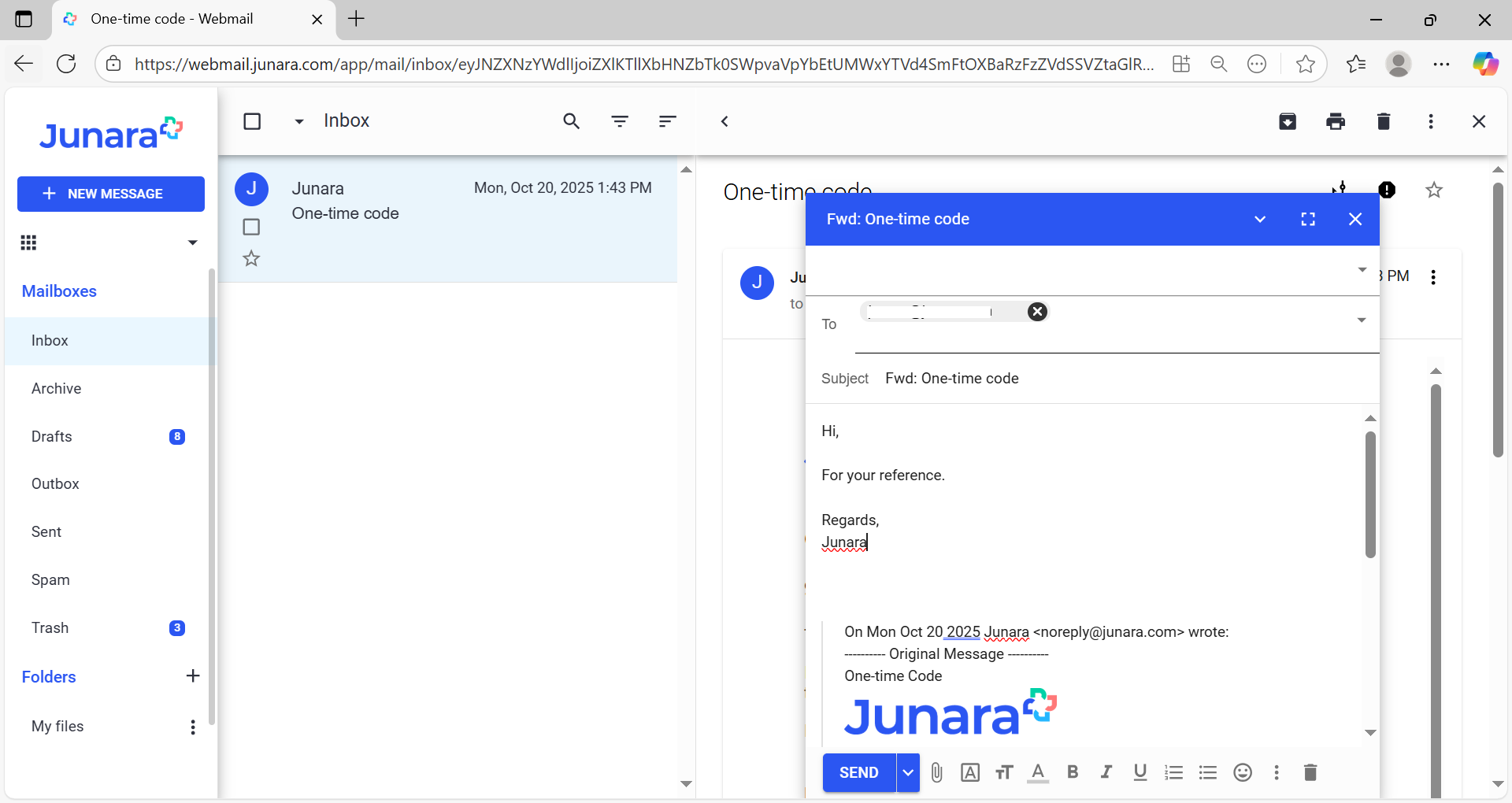1512x803 pixels.
Task: Add a new folder with plus icon
Action: (x=193, y=676)
